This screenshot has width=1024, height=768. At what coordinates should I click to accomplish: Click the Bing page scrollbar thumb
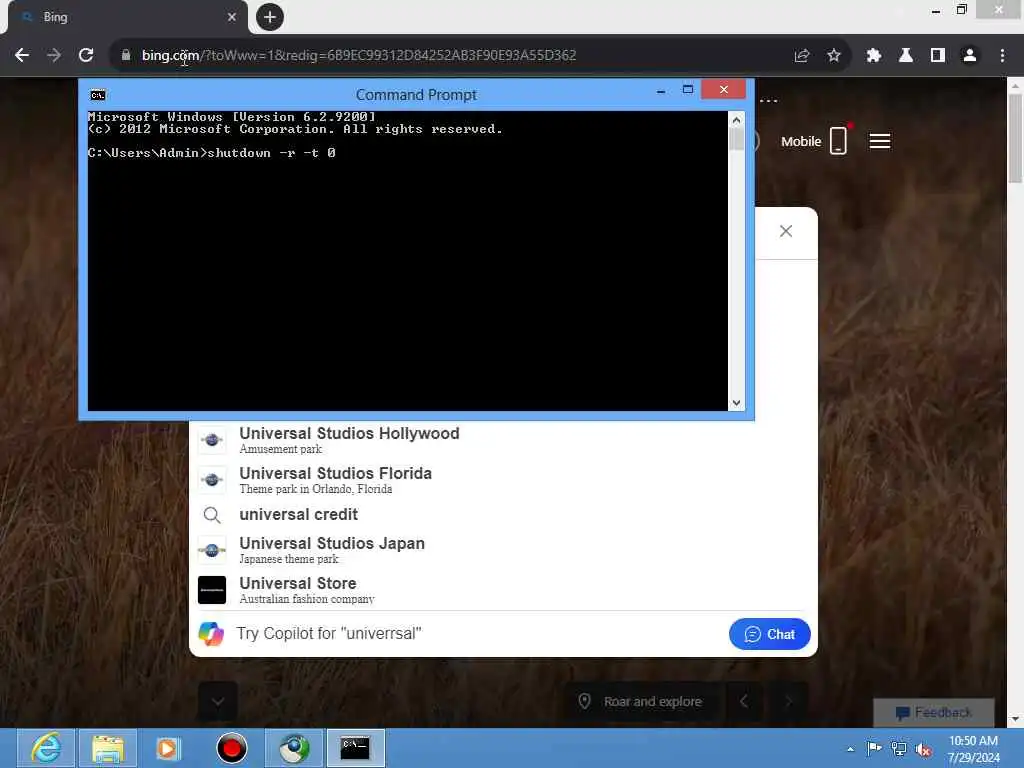click(1015, 138)
